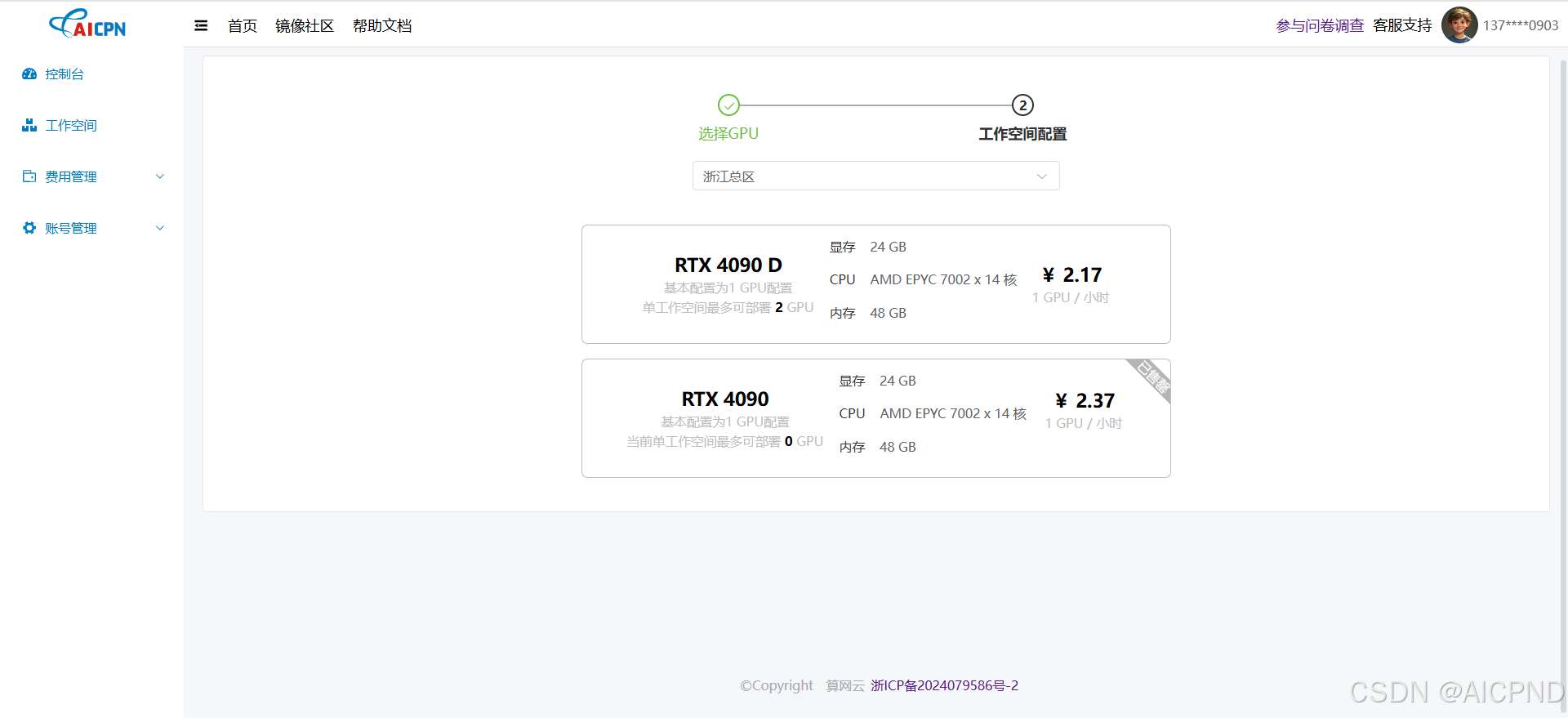Click the ©Copyright footer text
This screenshot has height=718, width=1568.
point(777,685)
